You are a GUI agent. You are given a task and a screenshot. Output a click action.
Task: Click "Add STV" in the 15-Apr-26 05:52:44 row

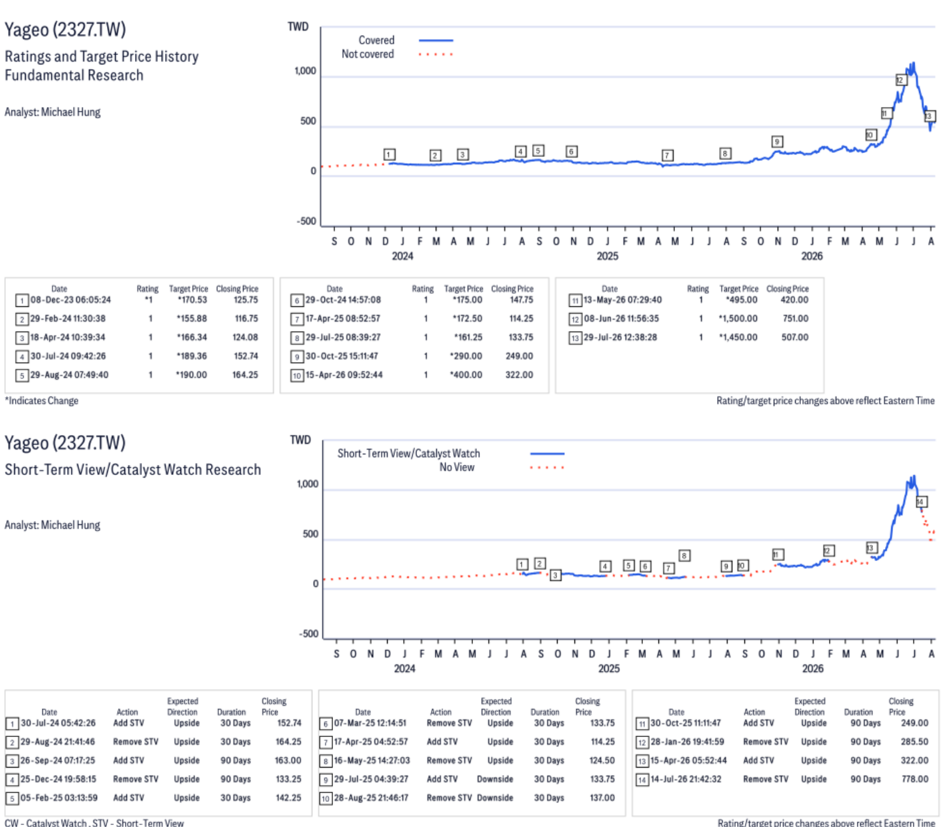759,760
